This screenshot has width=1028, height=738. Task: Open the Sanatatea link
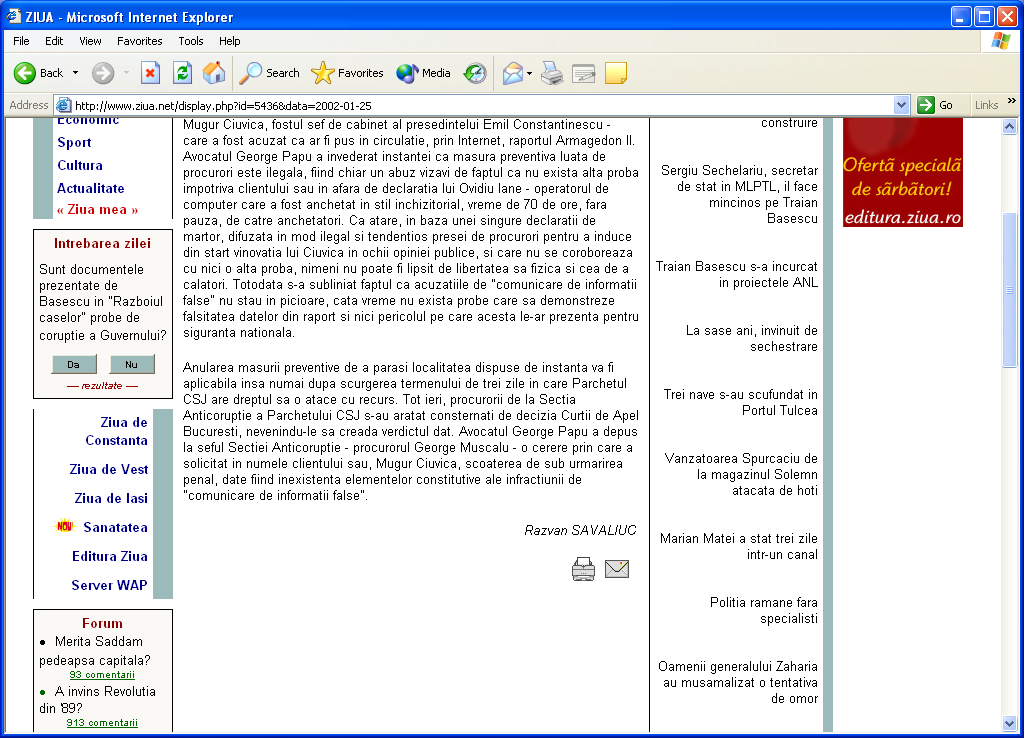[115, 527]
